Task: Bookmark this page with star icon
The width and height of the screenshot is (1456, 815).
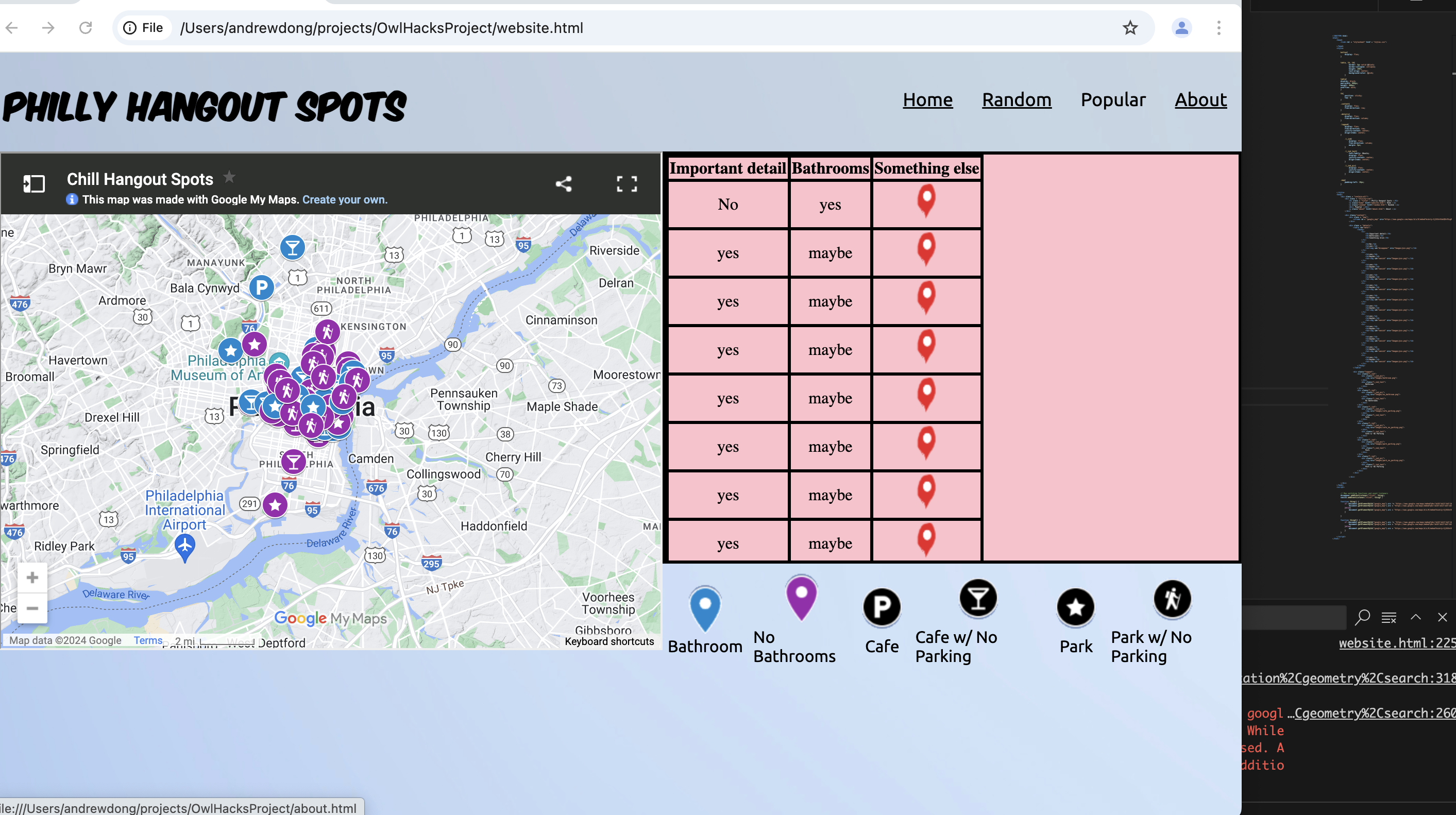Action: pyautogui.click(x=1130, y=28)
